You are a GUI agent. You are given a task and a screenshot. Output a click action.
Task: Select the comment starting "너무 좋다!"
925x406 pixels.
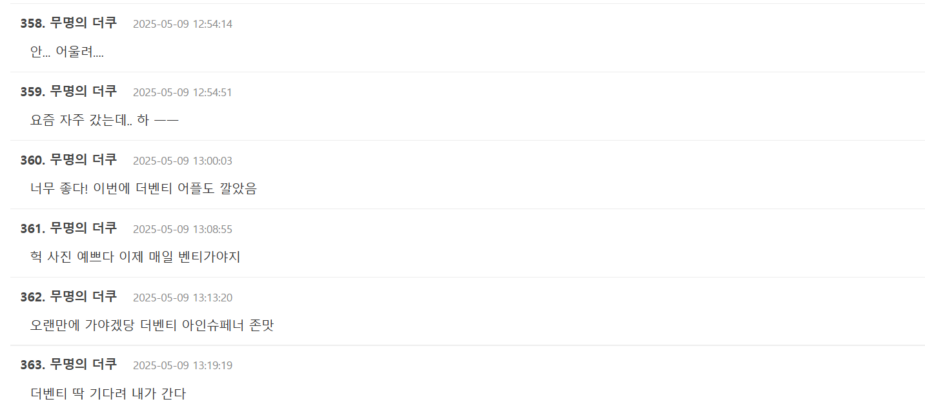pyautogui.click(x=143, y=188)
